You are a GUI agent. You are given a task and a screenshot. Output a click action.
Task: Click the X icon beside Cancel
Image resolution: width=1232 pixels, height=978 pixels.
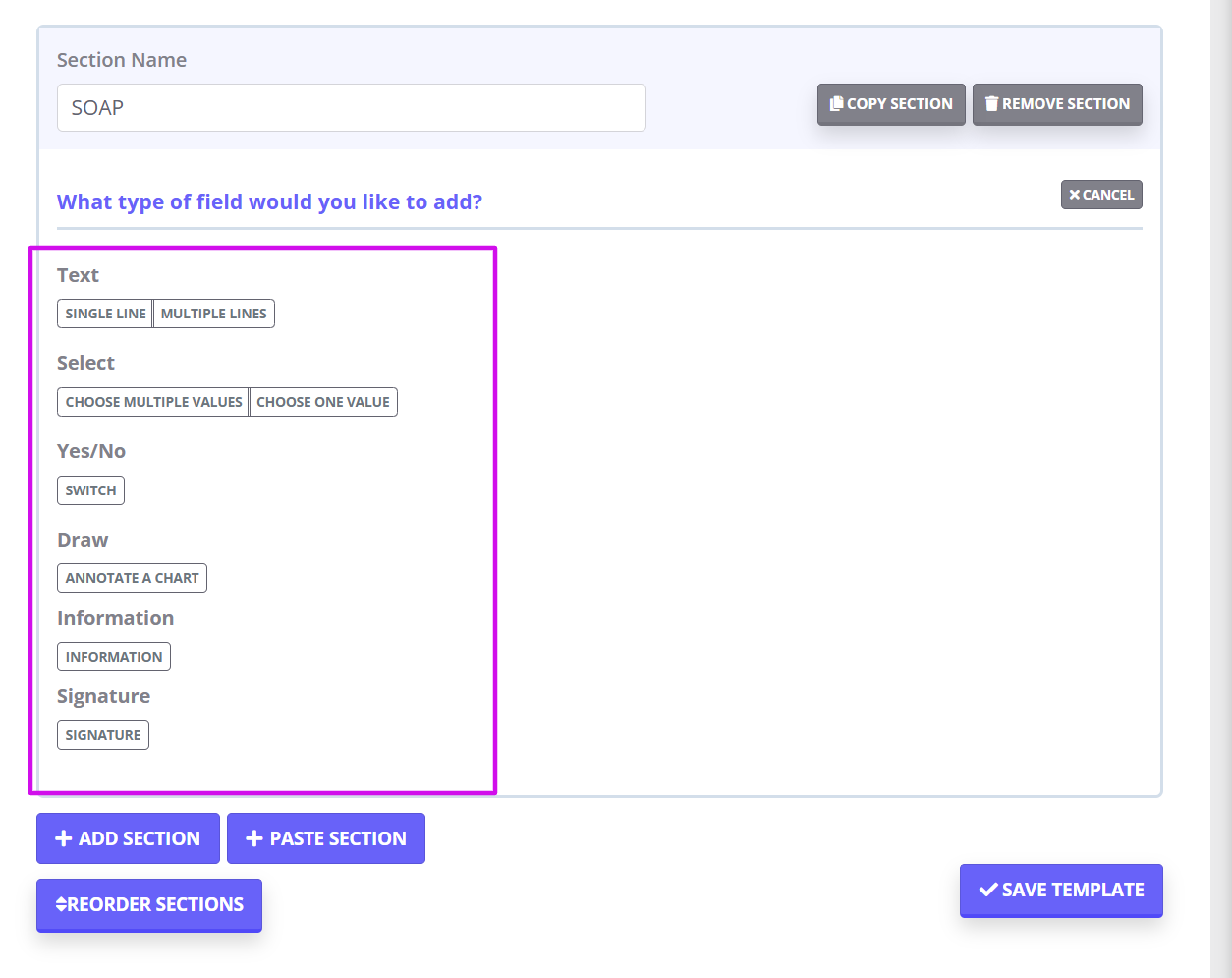tap(1075, 195)
